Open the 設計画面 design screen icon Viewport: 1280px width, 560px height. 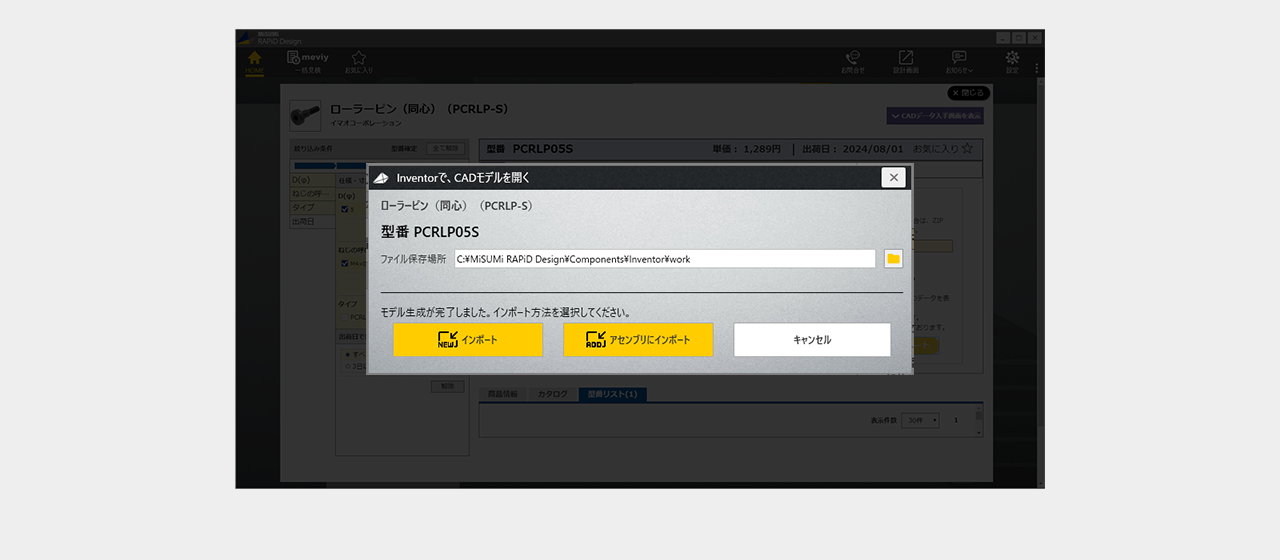[x=905, y=62]
